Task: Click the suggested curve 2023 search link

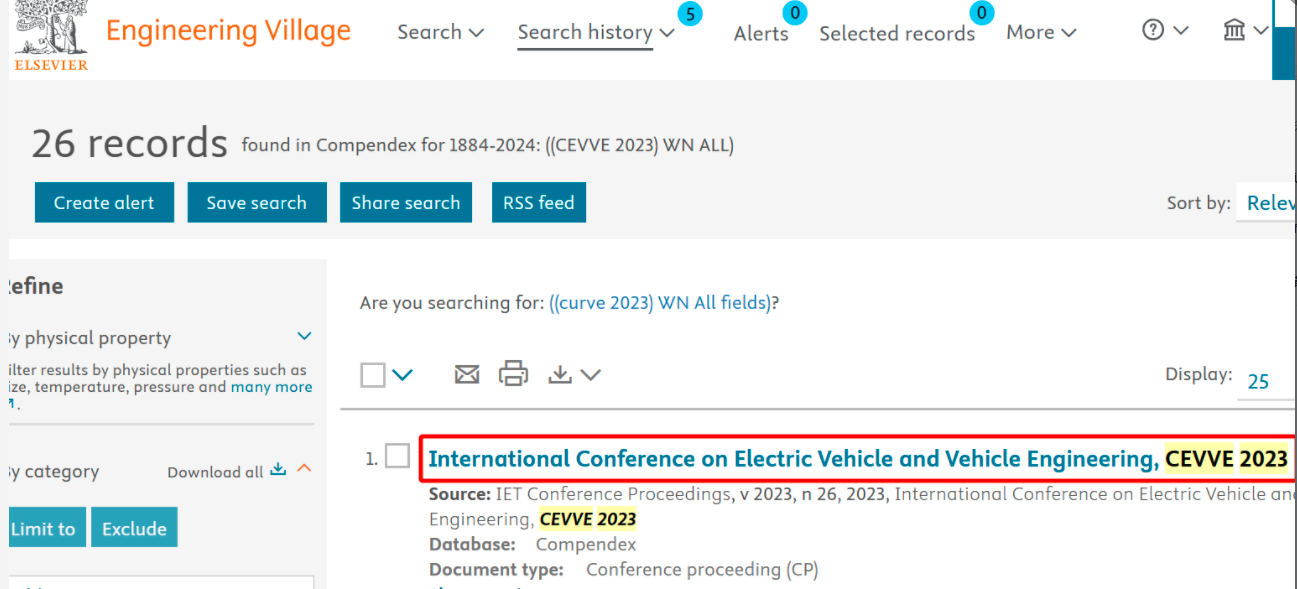Action: (661, 303)
